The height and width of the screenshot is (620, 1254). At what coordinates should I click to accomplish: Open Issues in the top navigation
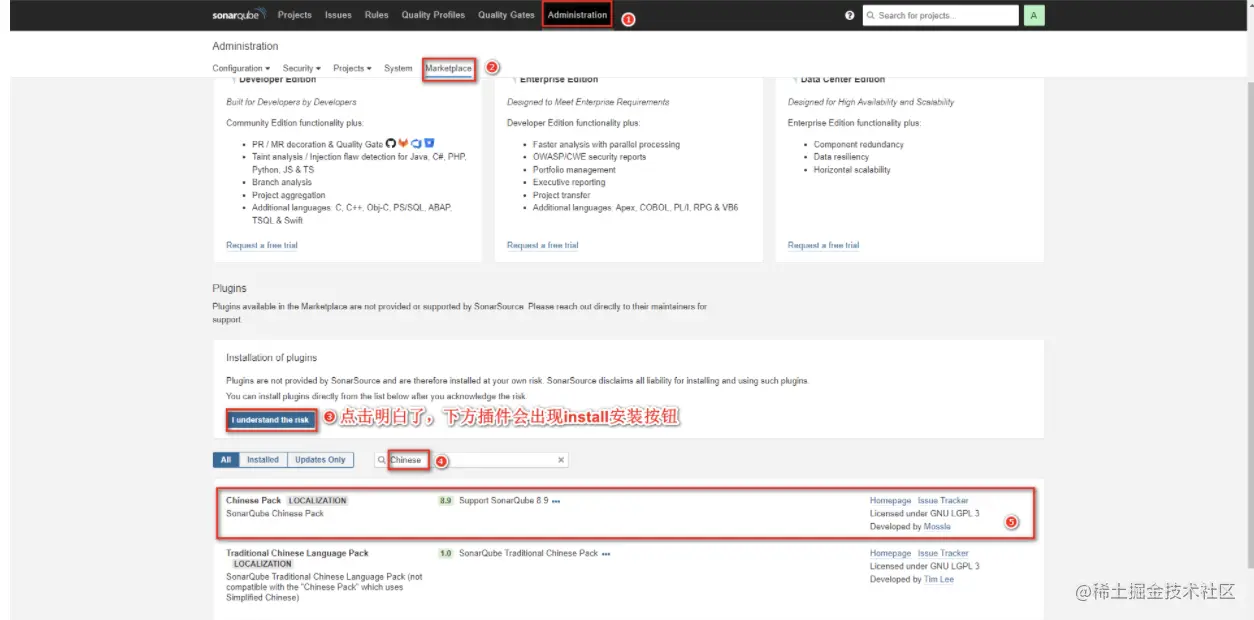tap(338, 15)
